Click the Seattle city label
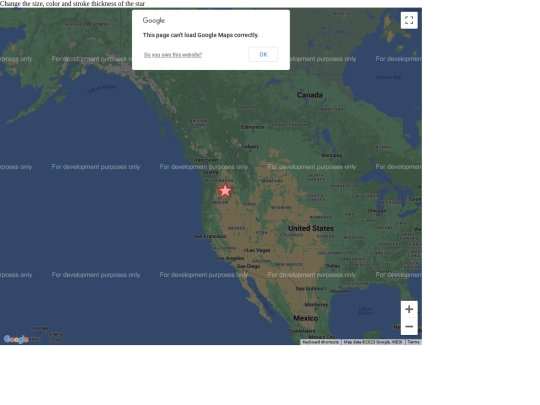 click(210, 172)
